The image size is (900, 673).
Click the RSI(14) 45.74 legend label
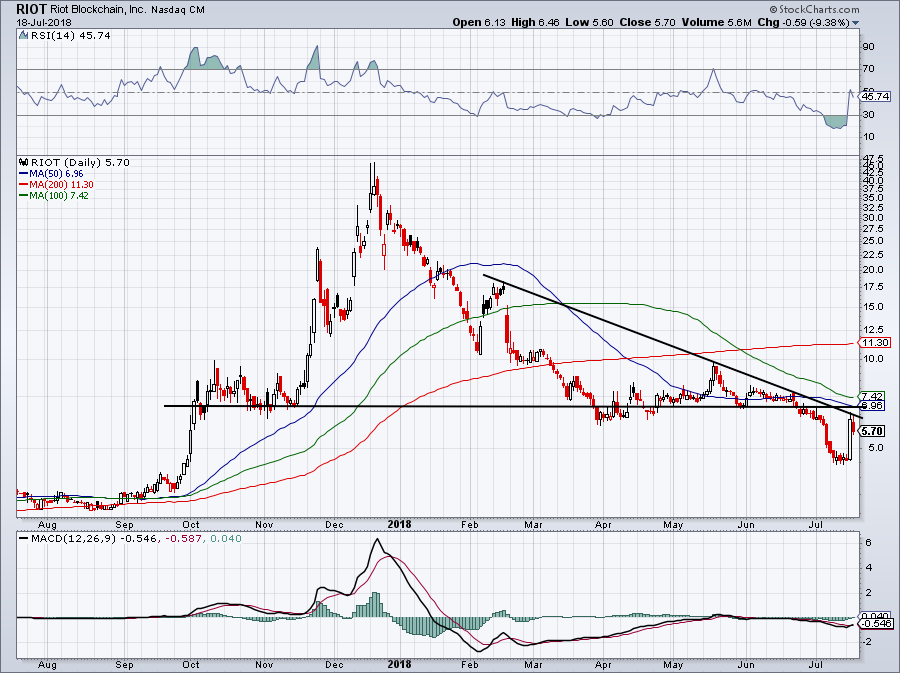[69, 36]
